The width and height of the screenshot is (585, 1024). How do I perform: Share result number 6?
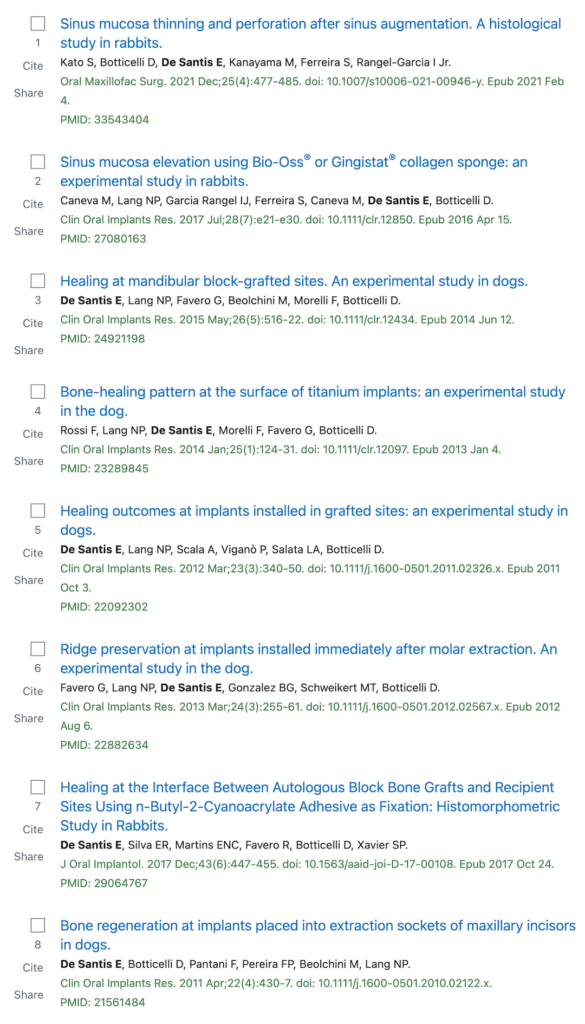(29, 718)
